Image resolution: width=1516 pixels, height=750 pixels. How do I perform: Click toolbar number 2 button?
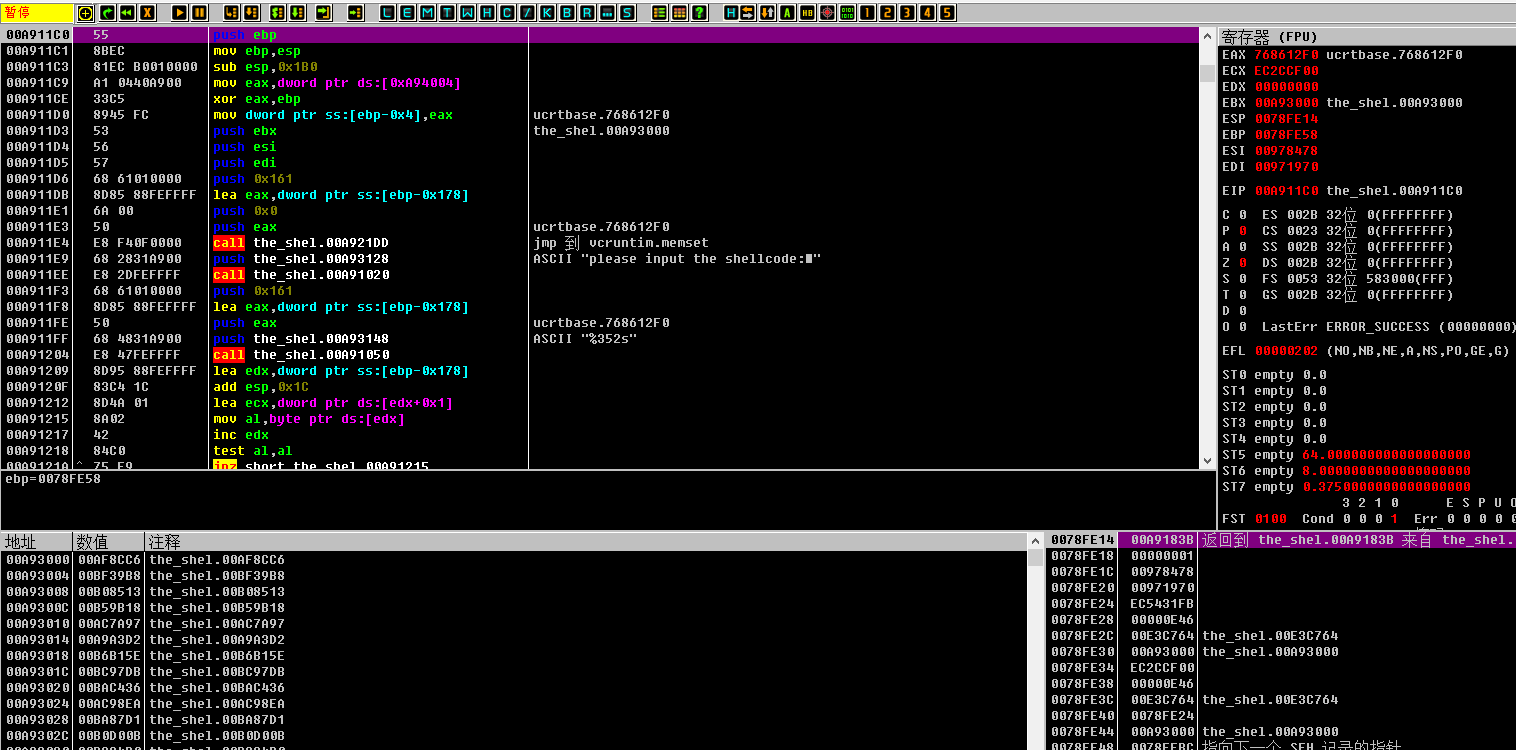pyautogui.click(x=887, y=13)
